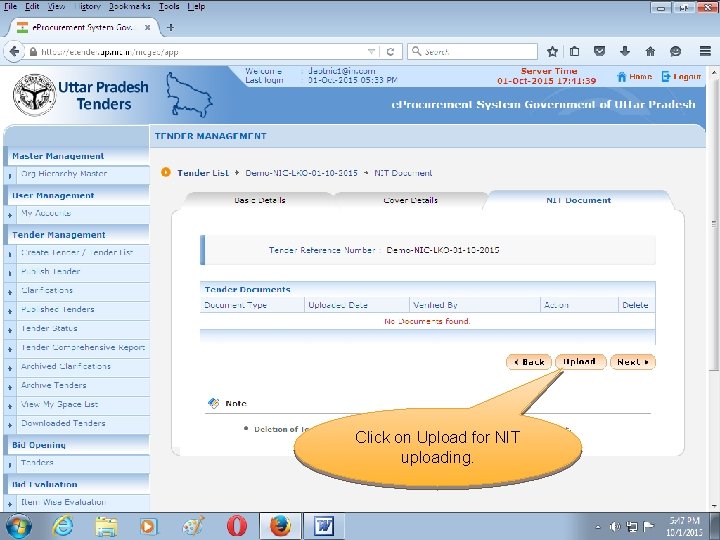
Task: Click the Back button
Action: tap(529, 362)
